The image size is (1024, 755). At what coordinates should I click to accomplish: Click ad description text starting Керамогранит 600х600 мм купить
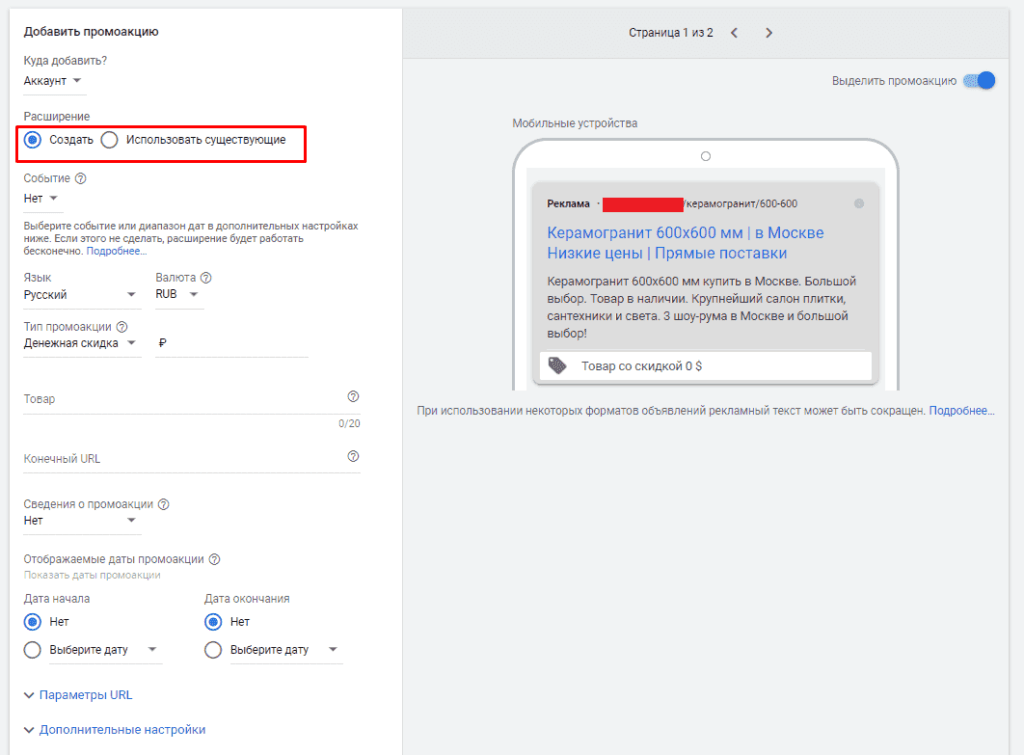tap(701, 307)
